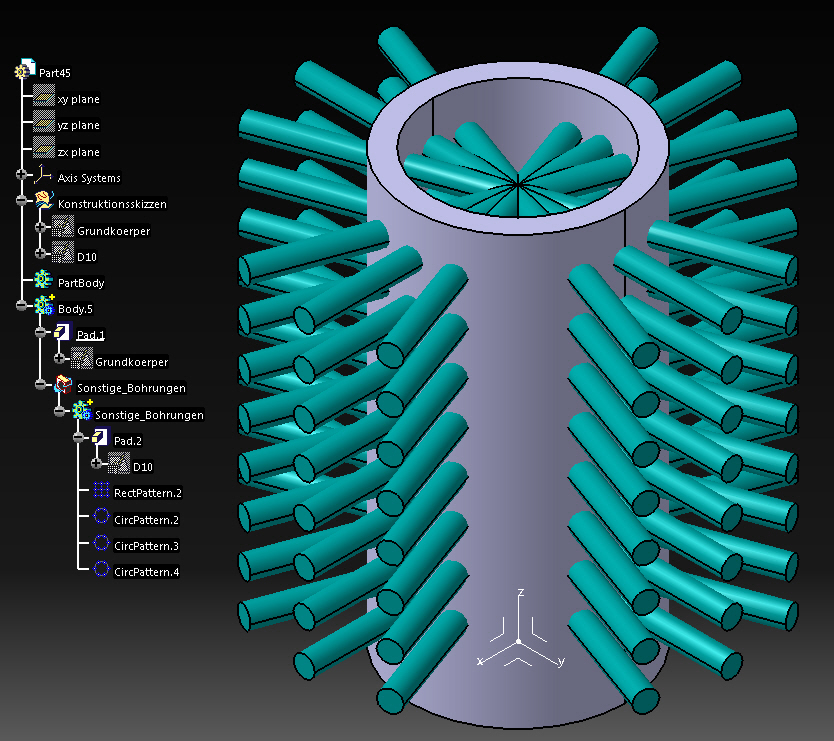Collapse nested Sonstige_Bohrungen body containing Pad.2
Image resolution: width=834 pixels, height=741 pixels.
tap(60, 411)
